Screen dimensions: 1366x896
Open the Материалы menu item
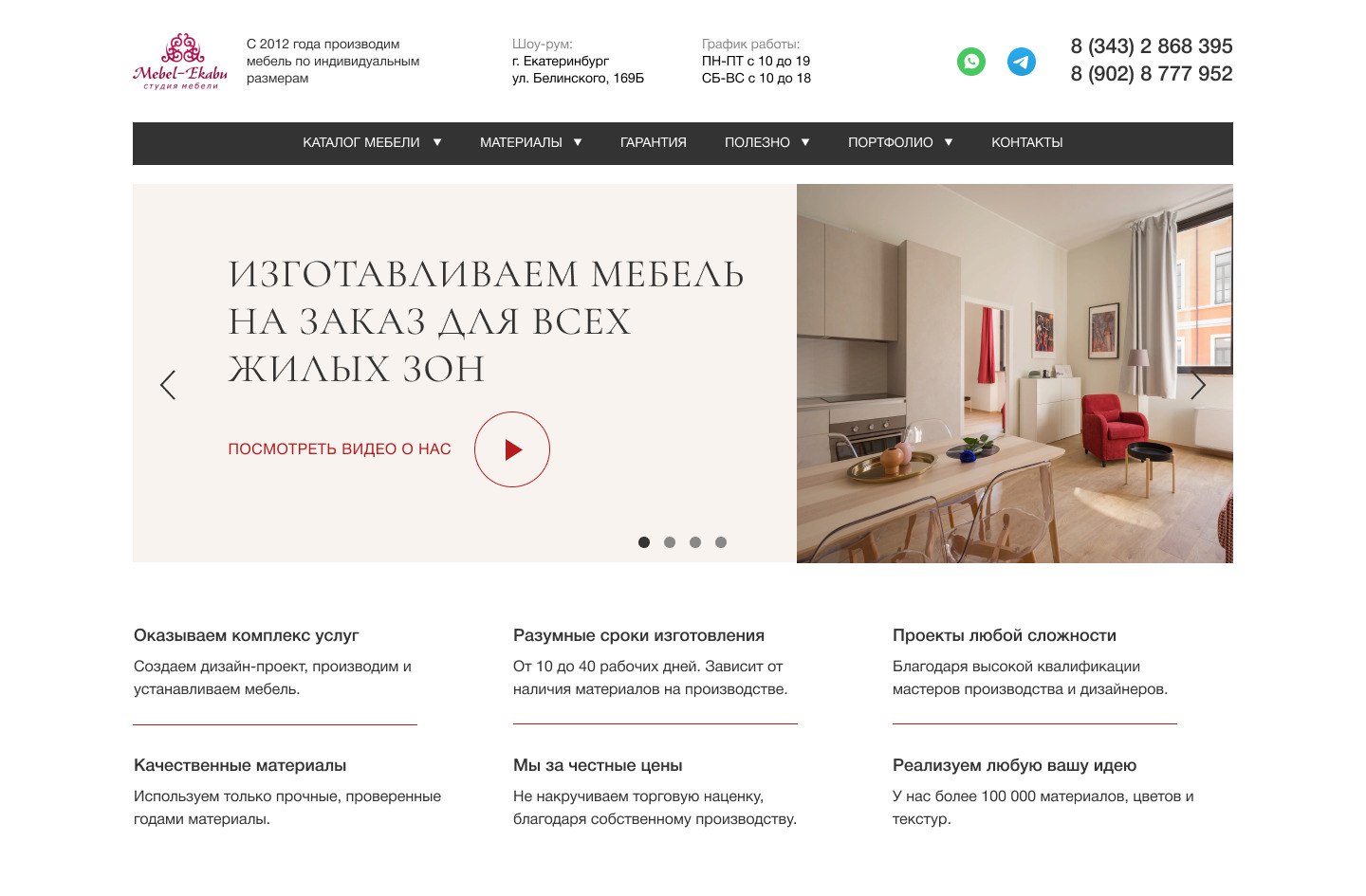pyautogui.click(x=521, y=142)
